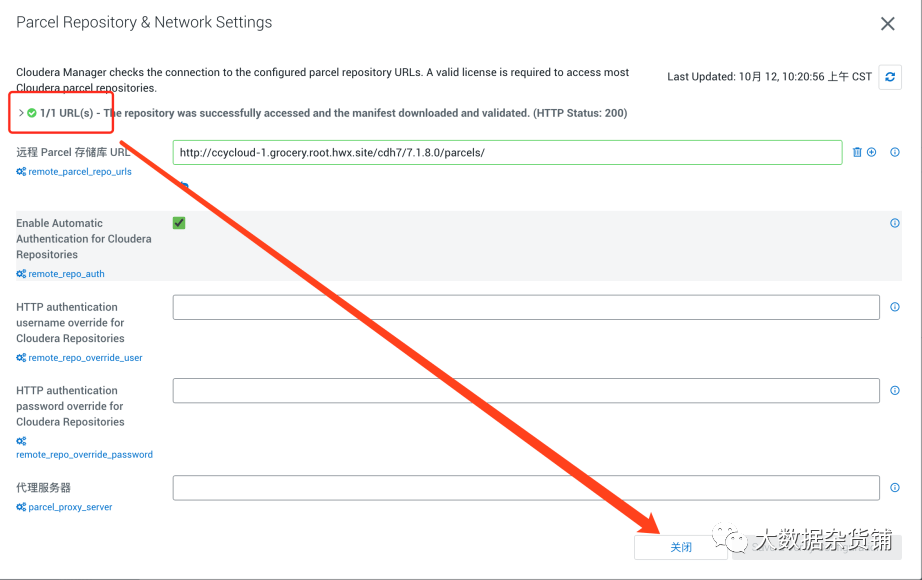Click the 关闭 button
This screenshot has width=922, height=580.
click(x=681, y=547)
